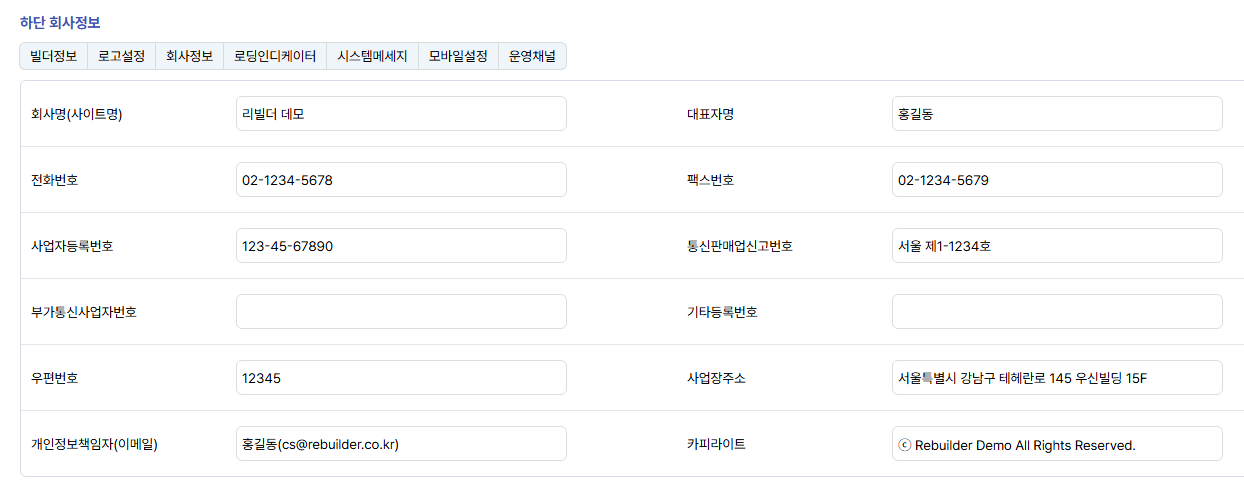Open the 로고설정 tab
Screen dimensions: 1244x488
121,57
